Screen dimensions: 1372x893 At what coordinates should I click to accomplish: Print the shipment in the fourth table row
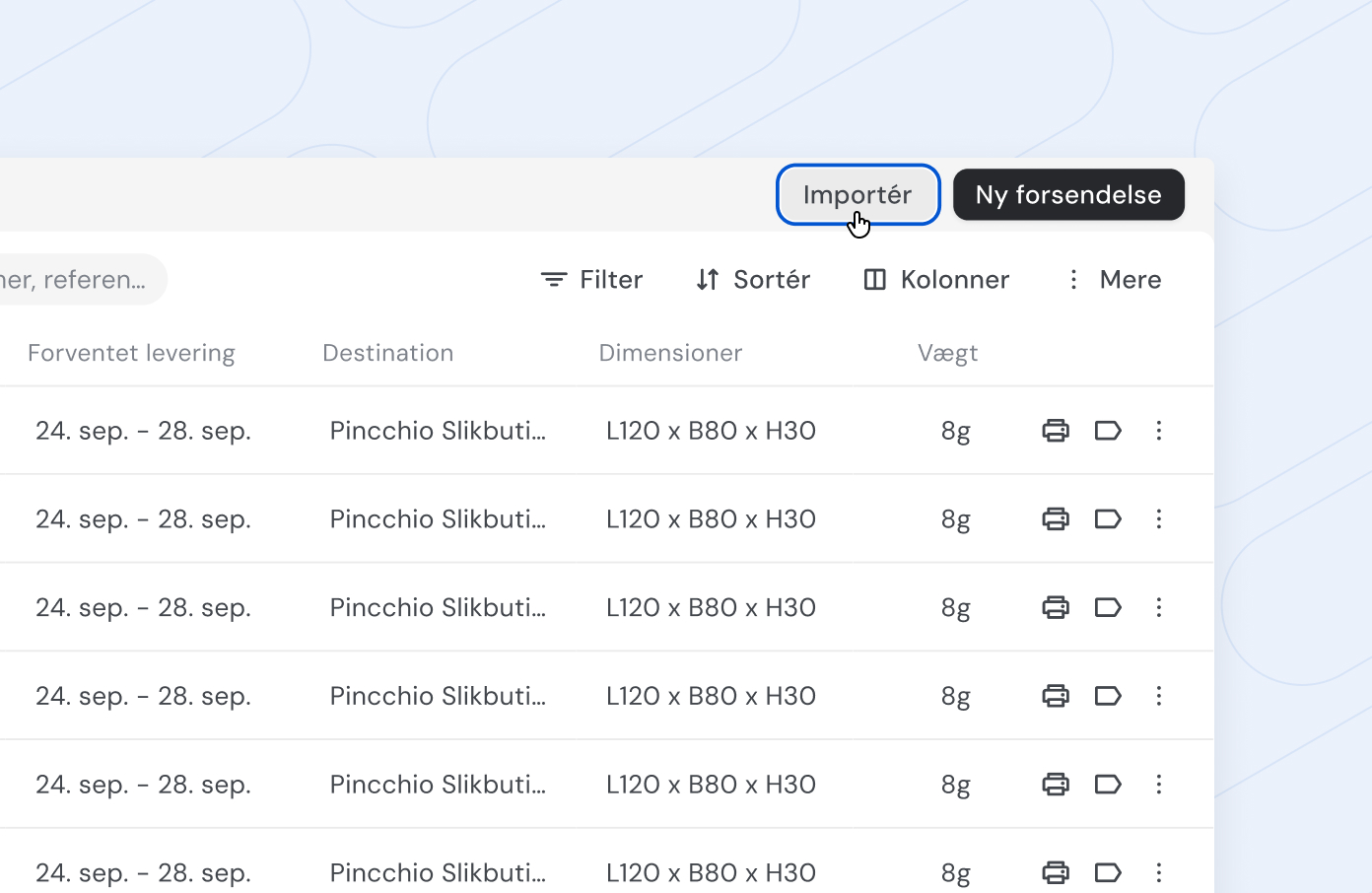point(1056,696)
